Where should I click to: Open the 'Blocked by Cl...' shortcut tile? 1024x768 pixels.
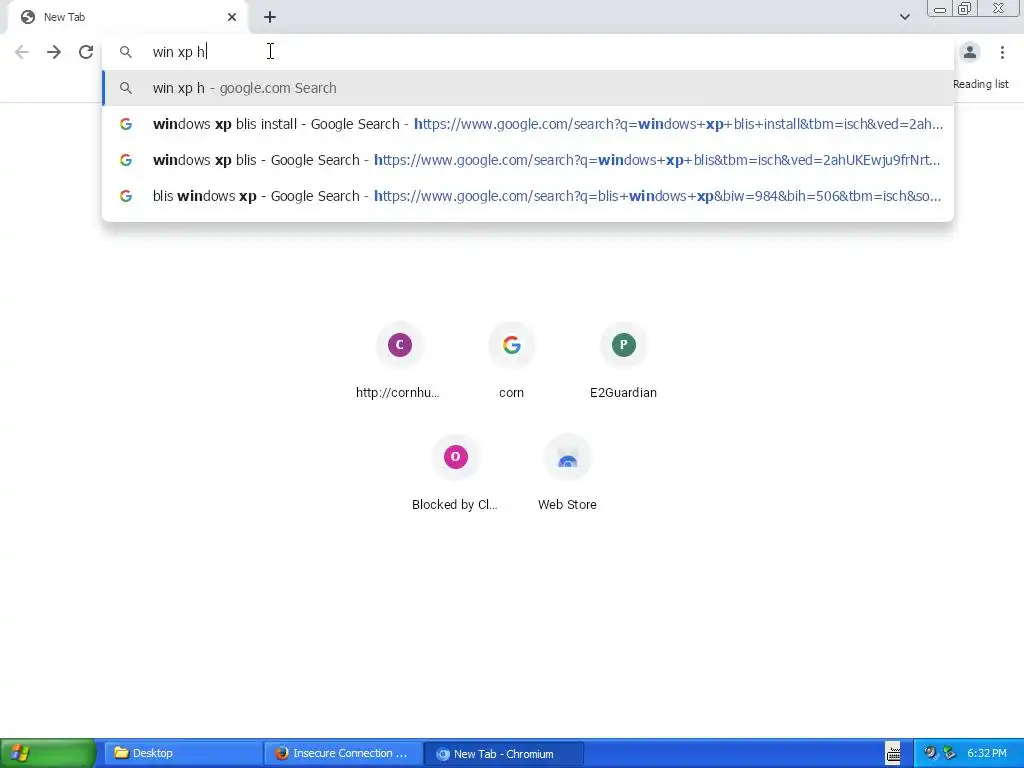pos(455,473)
